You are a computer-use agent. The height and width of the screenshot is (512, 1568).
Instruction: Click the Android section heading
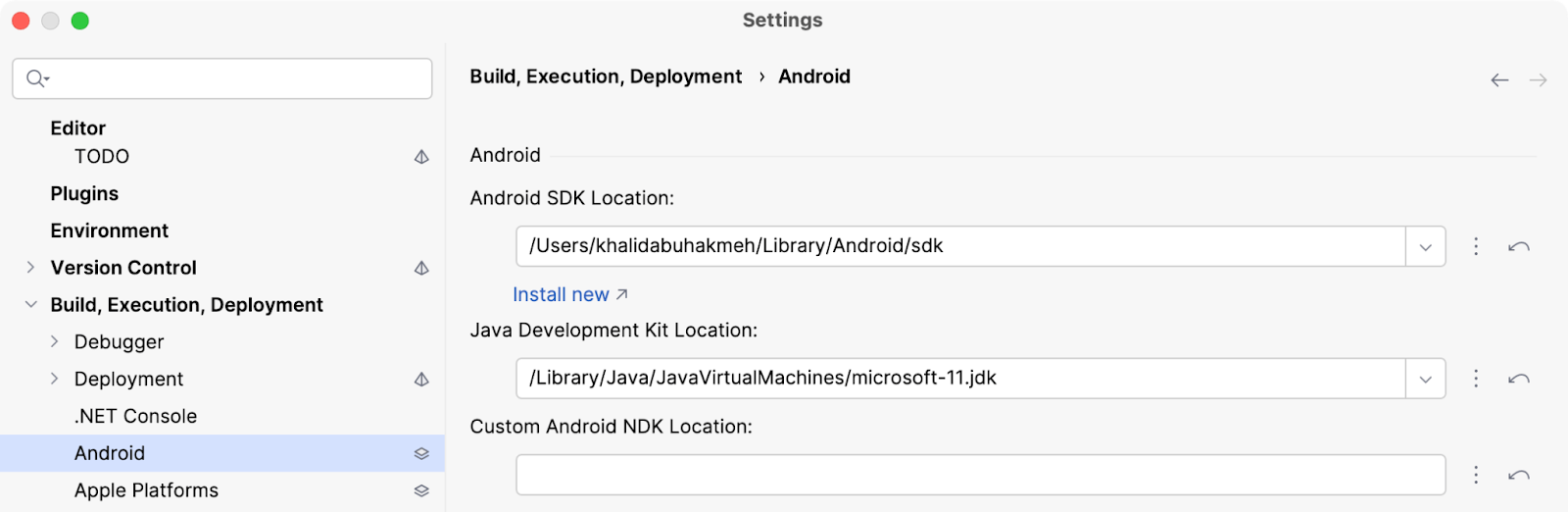(505, 155)
